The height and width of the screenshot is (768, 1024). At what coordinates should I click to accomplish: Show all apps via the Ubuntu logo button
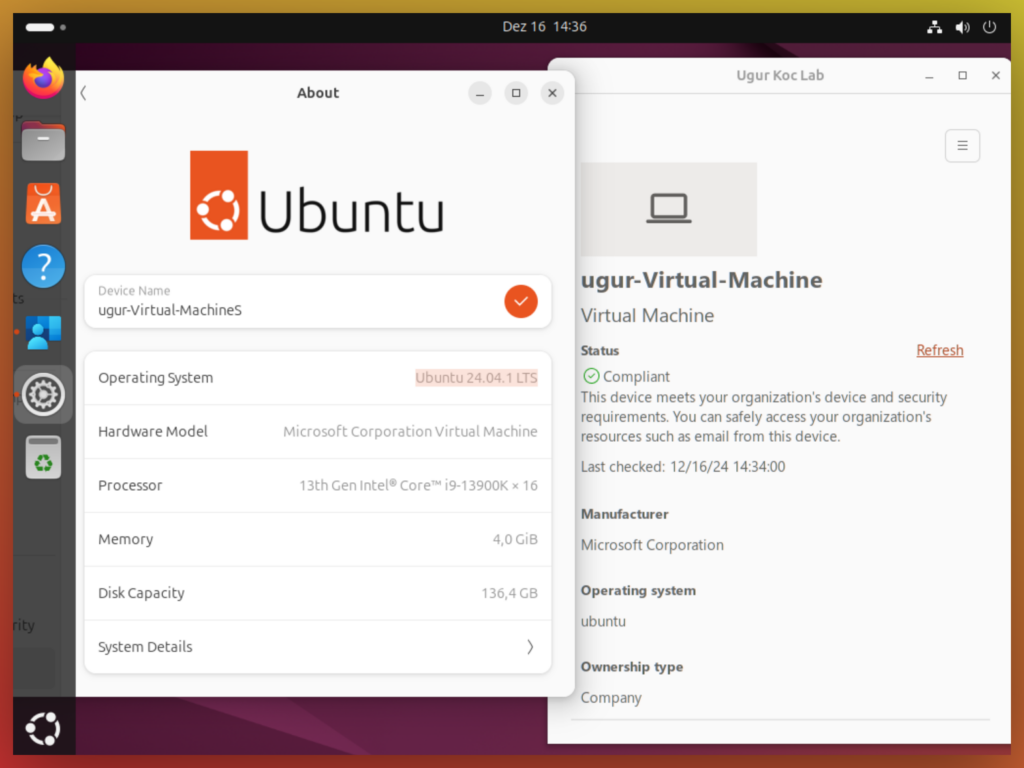[42, 728]
